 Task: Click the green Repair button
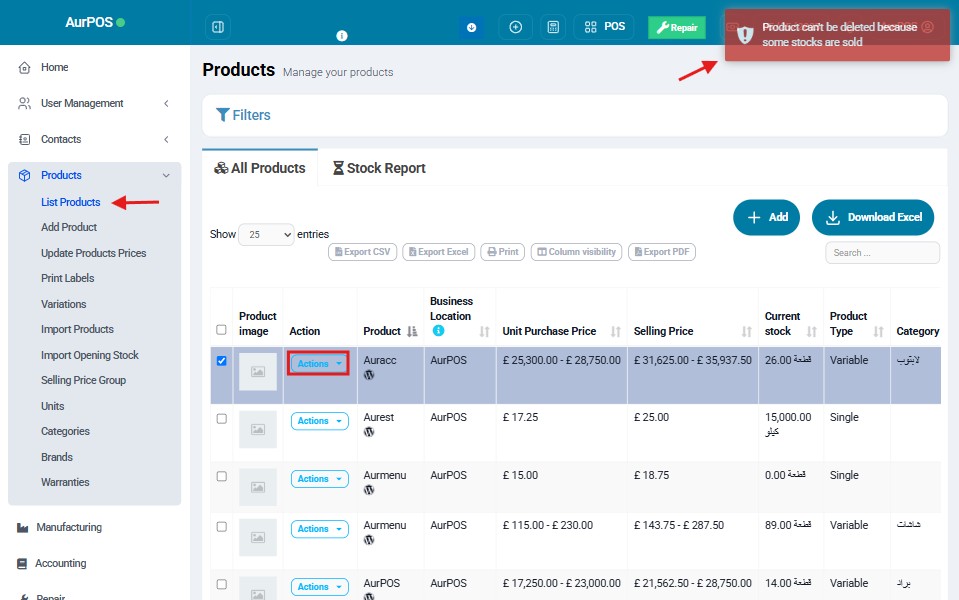(677, 28)
